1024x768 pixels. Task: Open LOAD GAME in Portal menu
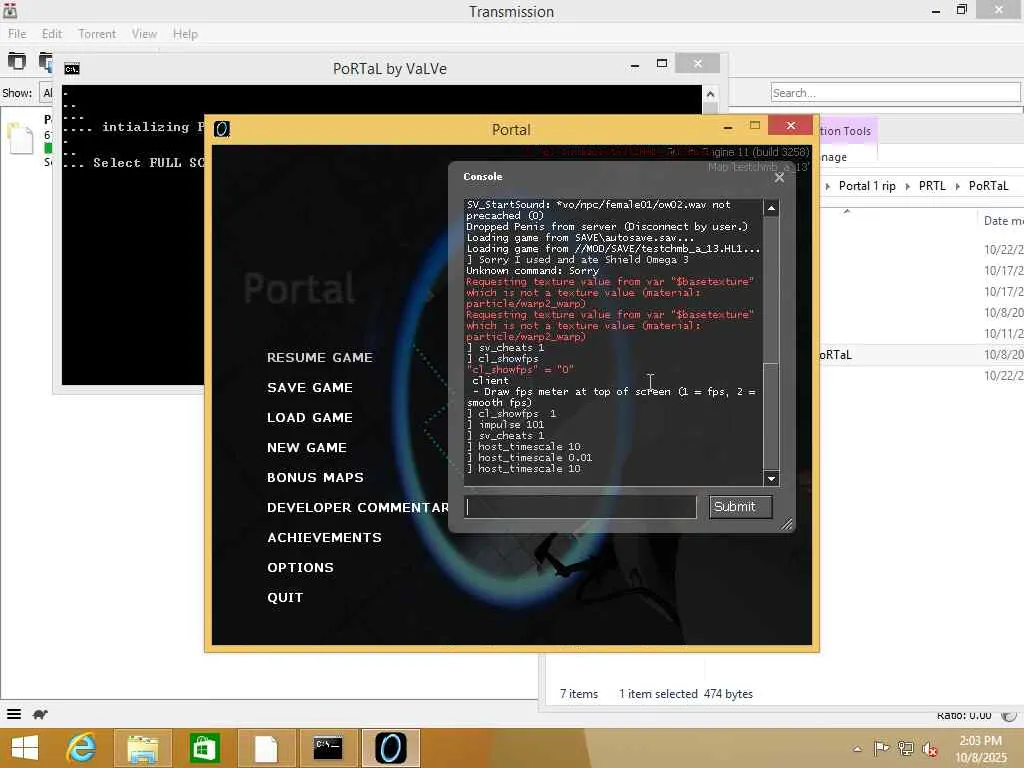click(x=310, y=417)
